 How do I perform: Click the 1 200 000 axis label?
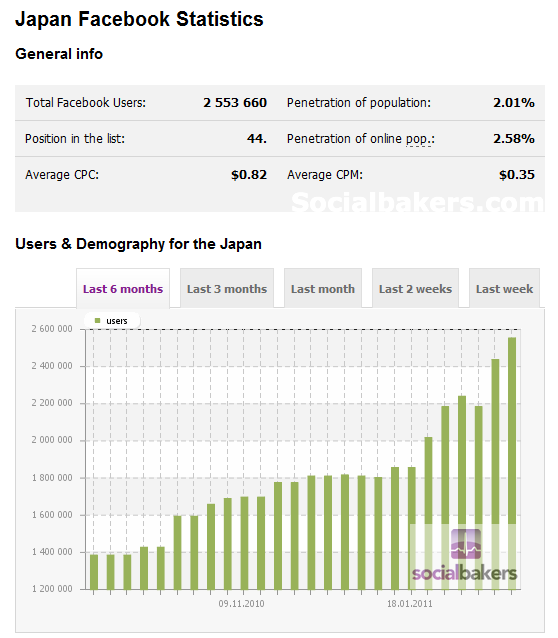point(52,589)
